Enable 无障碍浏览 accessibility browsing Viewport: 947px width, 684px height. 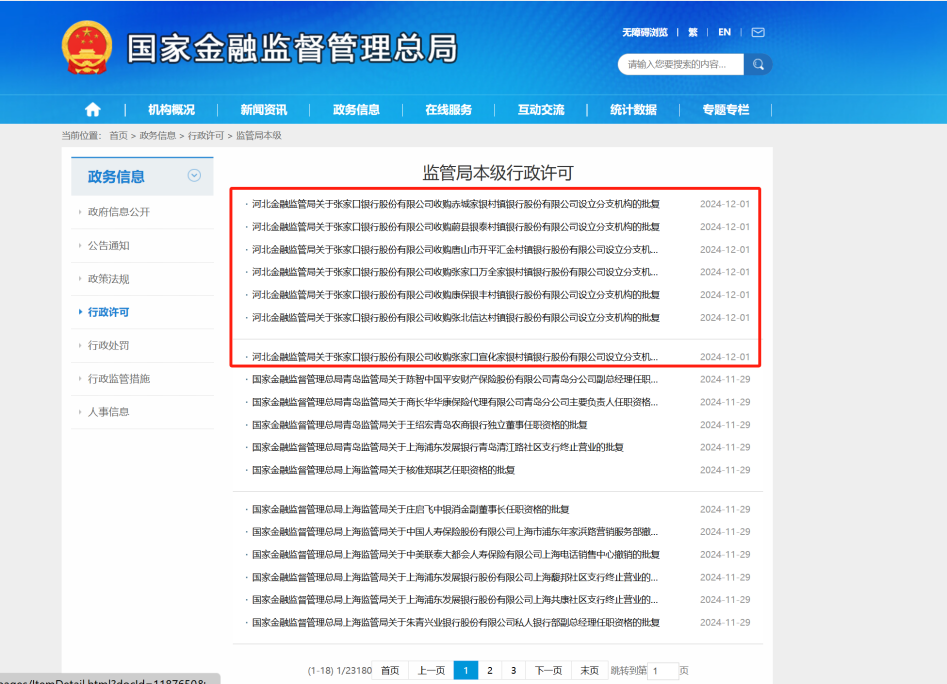click(645, 31)
